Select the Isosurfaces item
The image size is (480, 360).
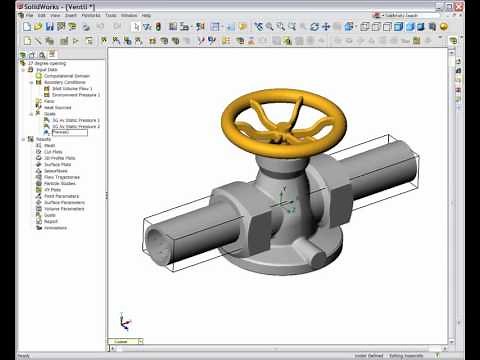[x=56, y=171]
